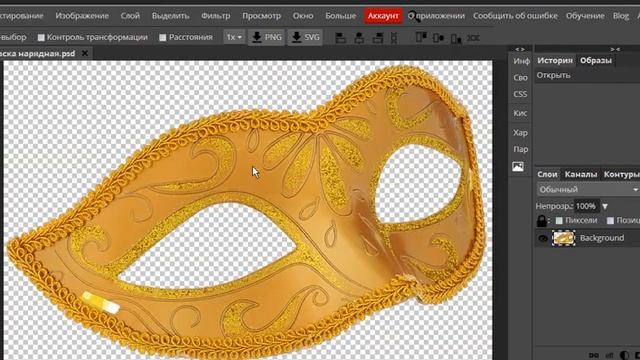Open the Хар (Character) side panel
The height and width of the screenshot is (360, 640).
520,133
